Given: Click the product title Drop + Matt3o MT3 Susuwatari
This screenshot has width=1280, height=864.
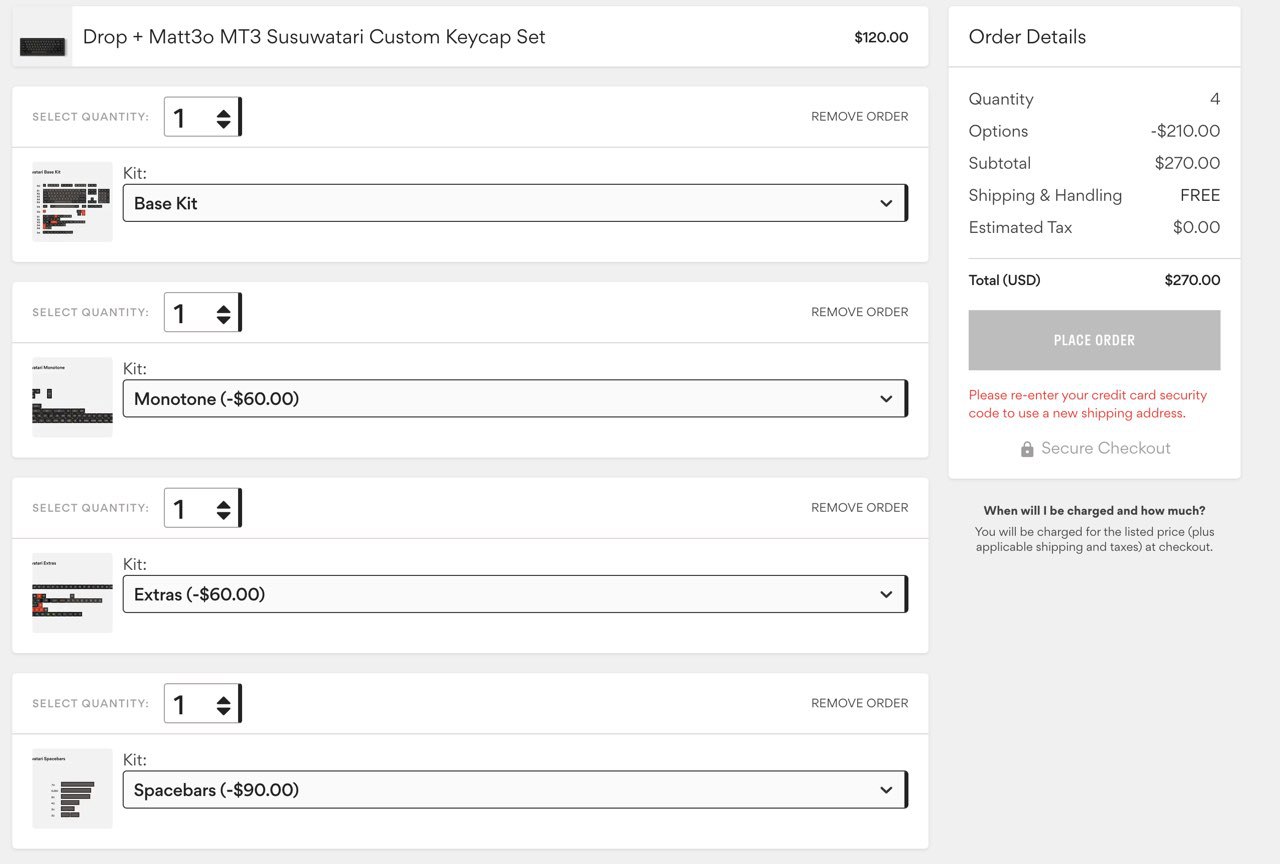Looking at the screenshot, I should [x=314, y=37].
